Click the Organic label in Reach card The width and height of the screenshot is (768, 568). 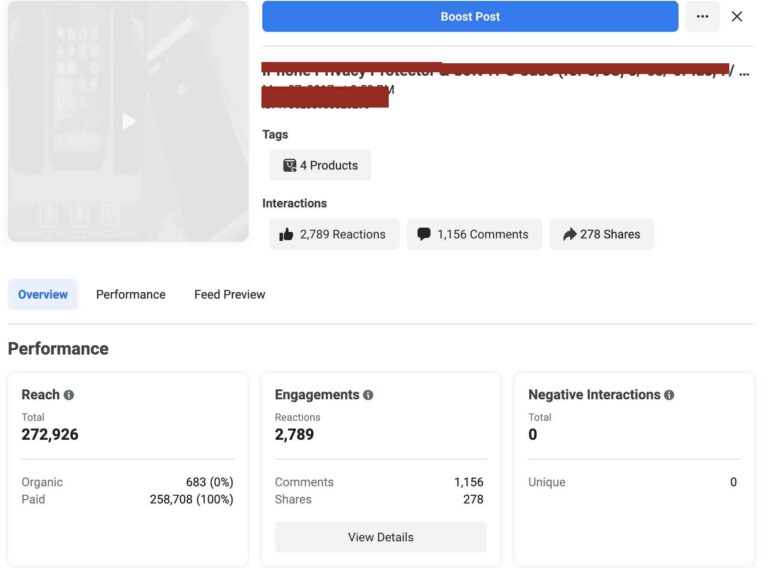[x=42, y=482]
